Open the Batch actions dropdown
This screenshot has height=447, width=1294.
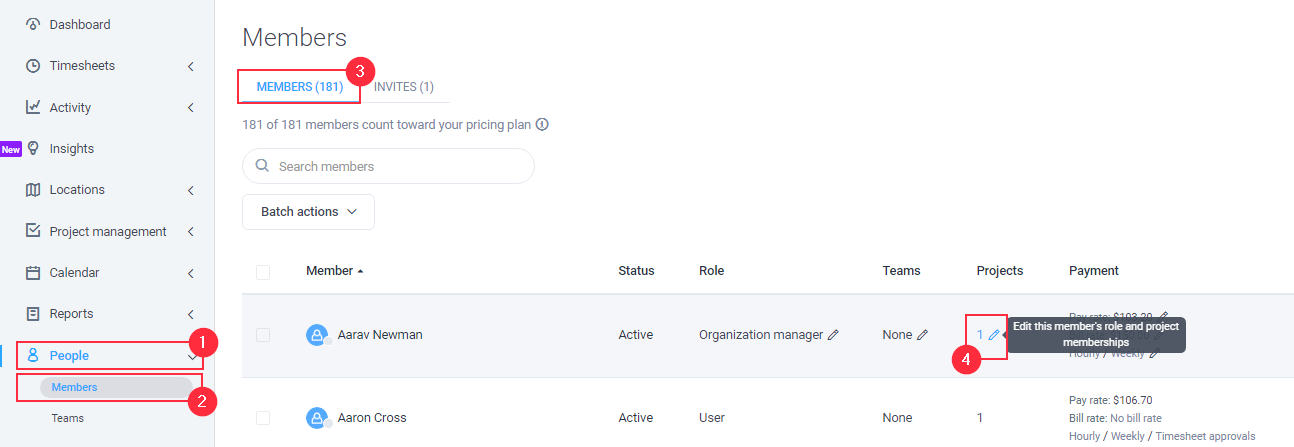308,212
